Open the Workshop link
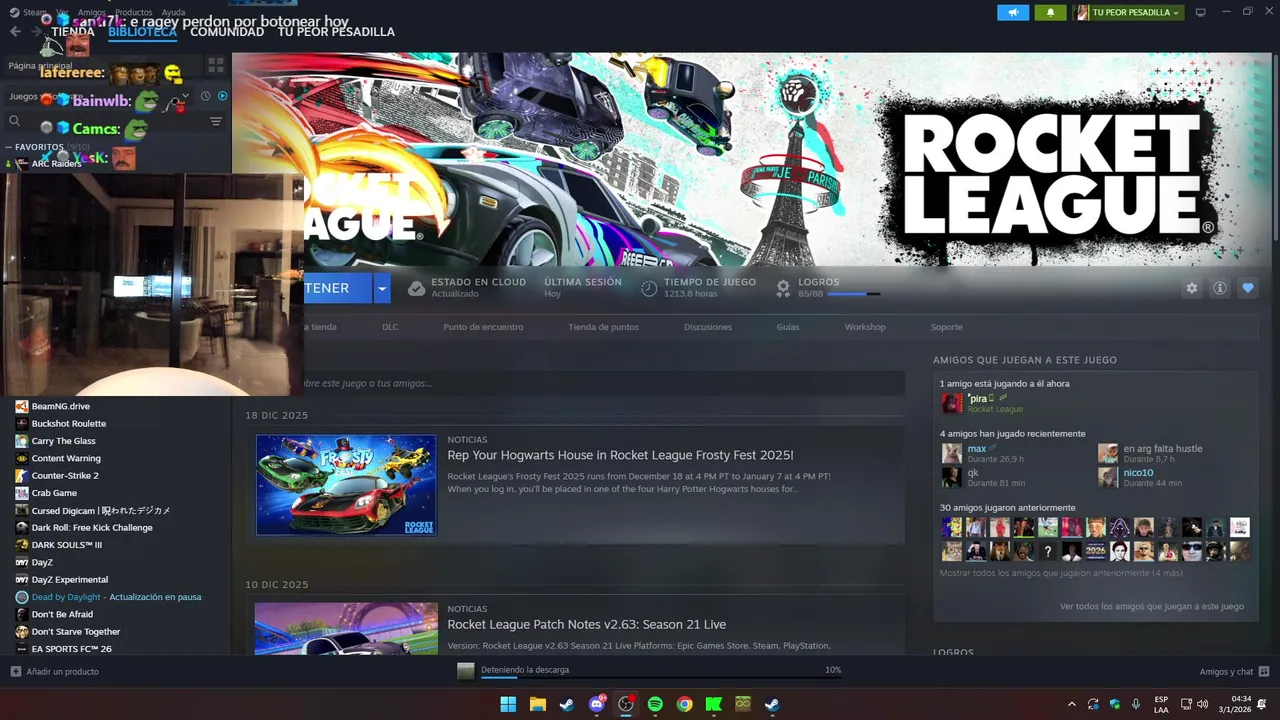The width and height of the screenshot is (1280, 720). pyautogui.click(x=865, y=327)
